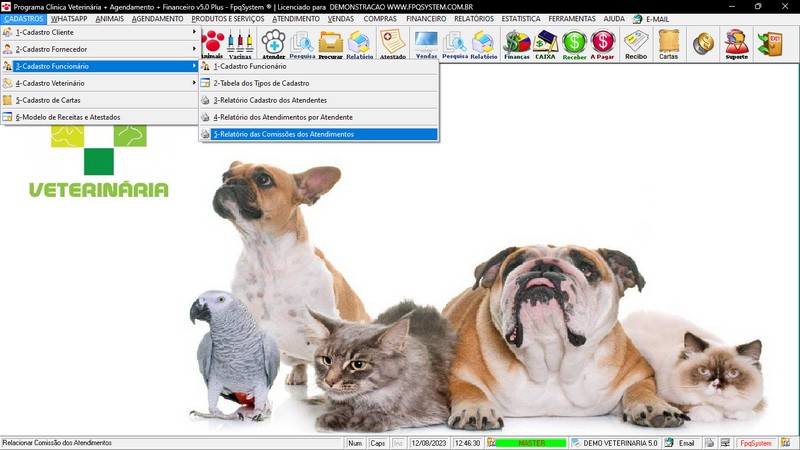800x450 pixels.
Task: Click the printer icon in status bar
Action: (x=710, y=443)
